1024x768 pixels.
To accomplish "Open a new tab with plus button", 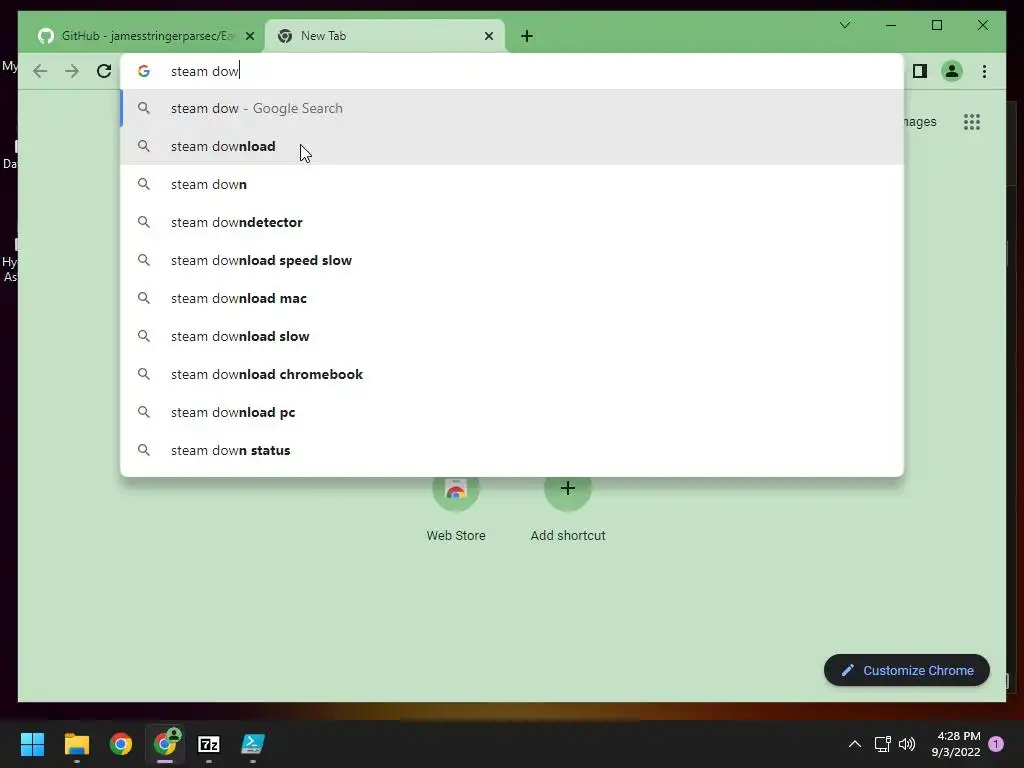I will point(527,36).
